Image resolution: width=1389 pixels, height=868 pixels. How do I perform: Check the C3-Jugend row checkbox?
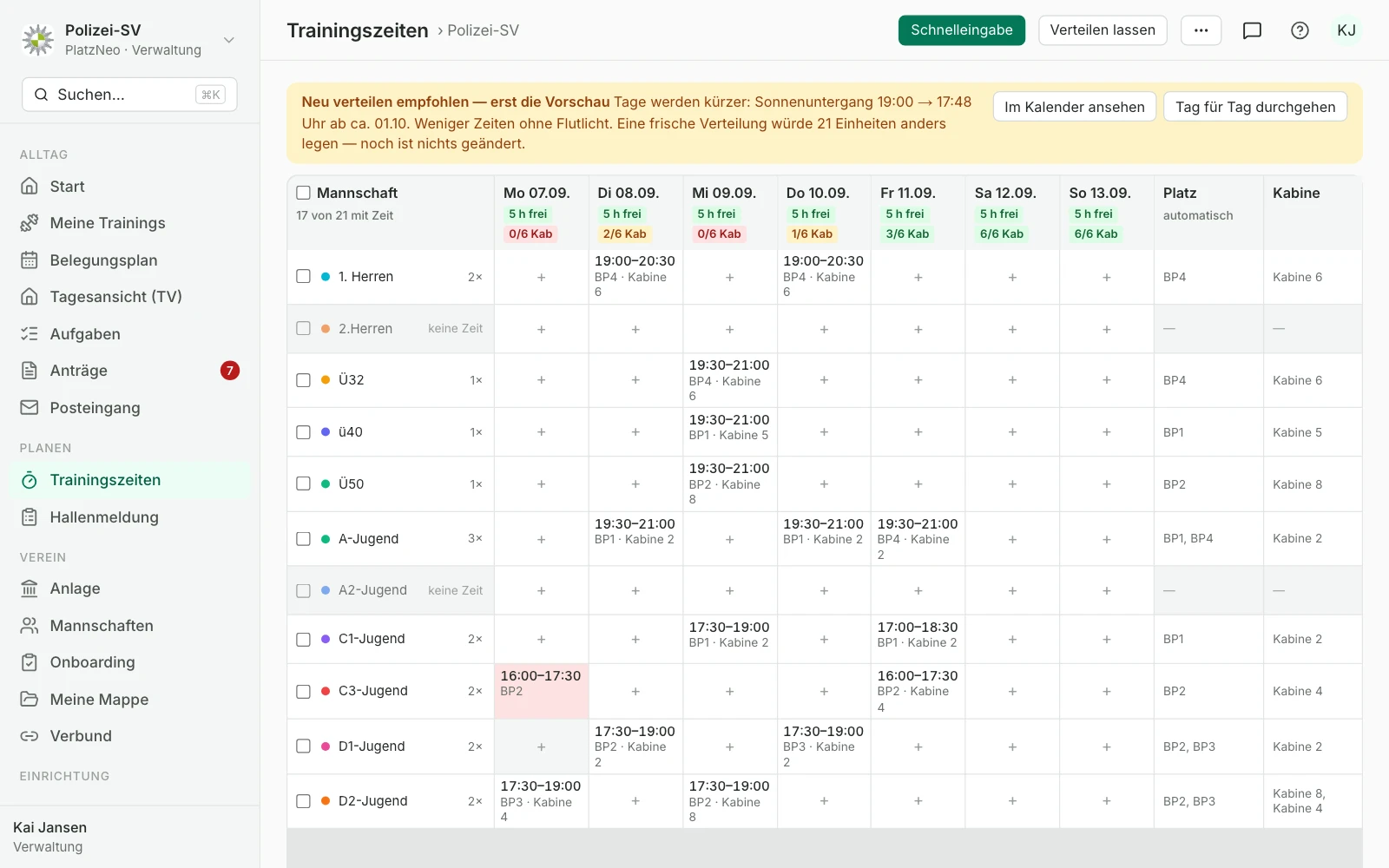303,691
